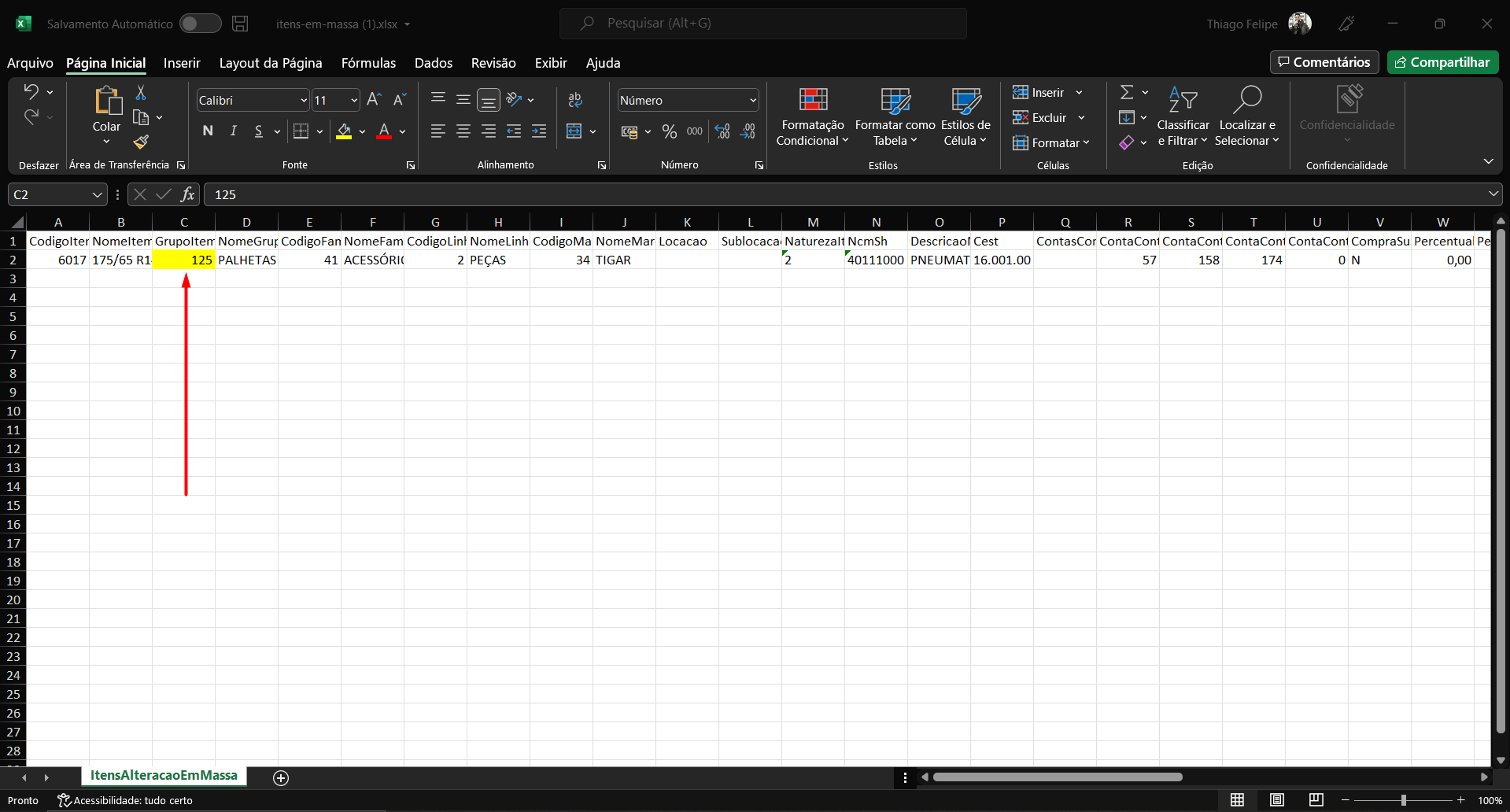Click increase decimal places icon
This screenshot has height=812, width=1510.
point(722,131)
